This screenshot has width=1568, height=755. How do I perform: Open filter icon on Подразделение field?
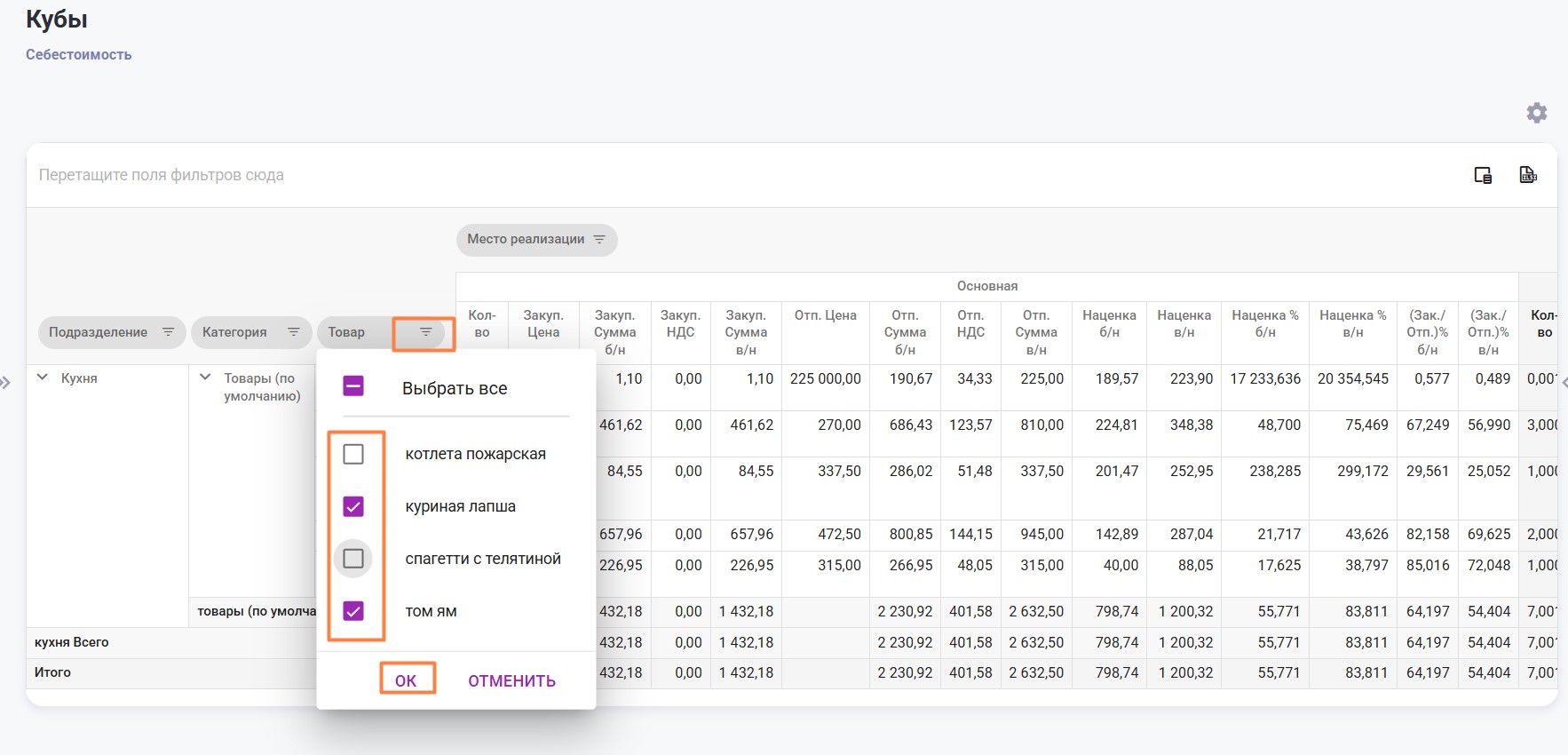168,332
